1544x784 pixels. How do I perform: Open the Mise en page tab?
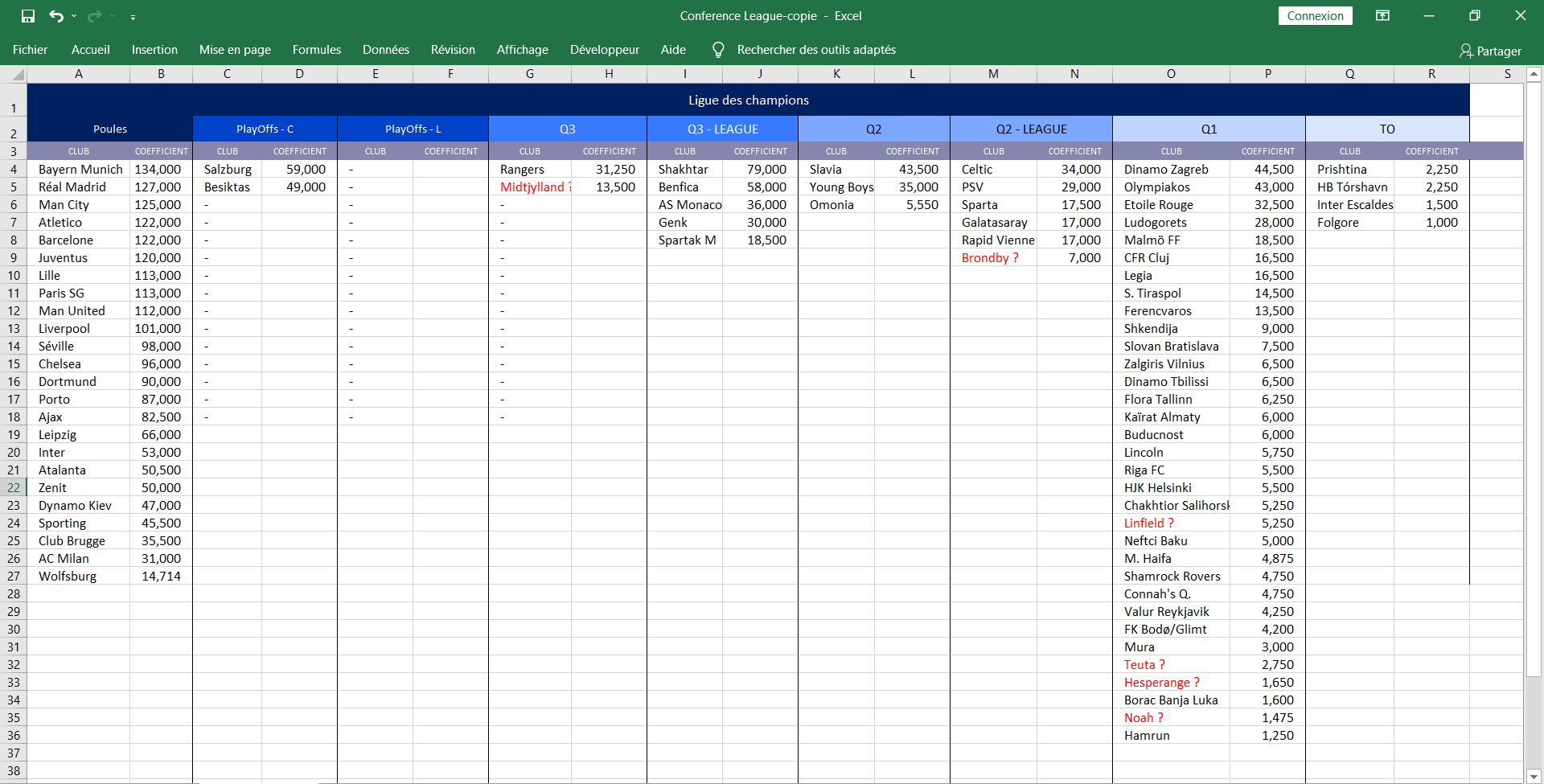tap(235, 50)
